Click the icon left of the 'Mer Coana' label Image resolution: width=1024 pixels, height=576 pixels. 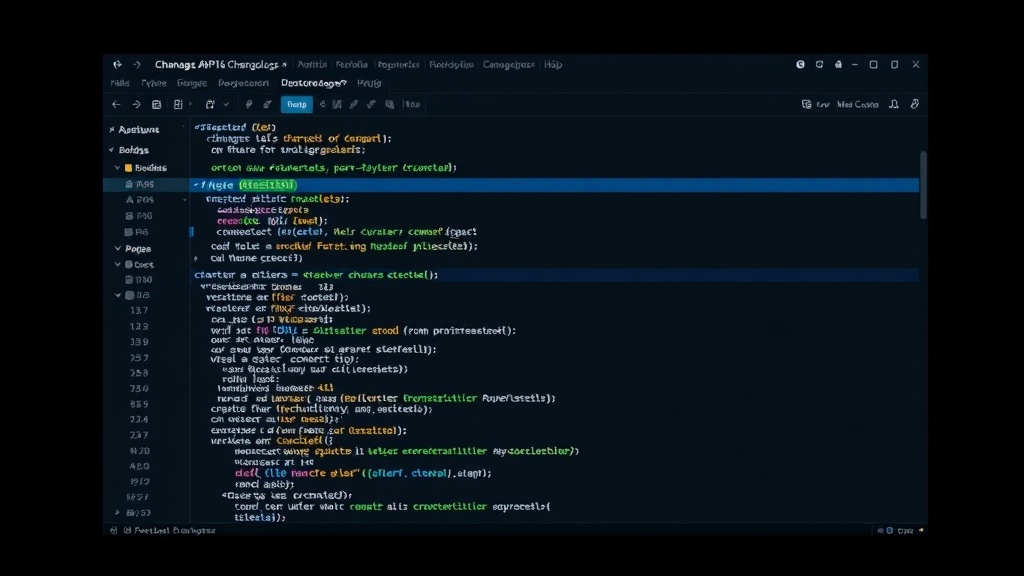pos(807,104)
